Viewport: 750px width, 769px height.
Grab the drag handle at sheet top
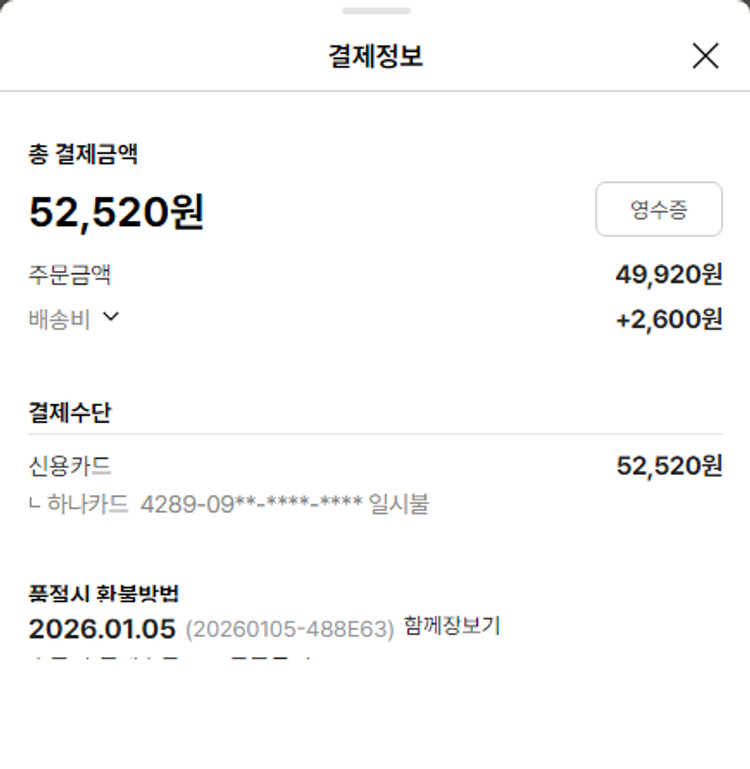click(x=375, y=11)
